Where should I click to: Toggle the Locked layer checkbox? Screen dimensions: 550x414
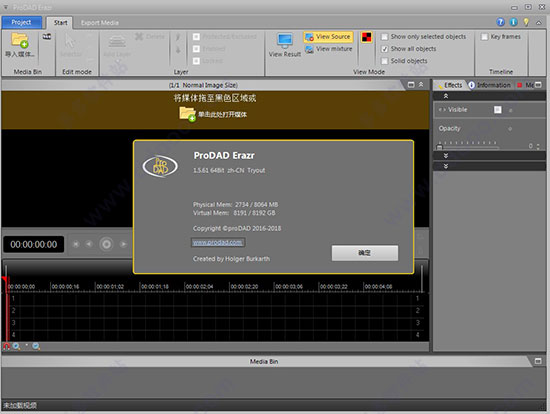196,61
